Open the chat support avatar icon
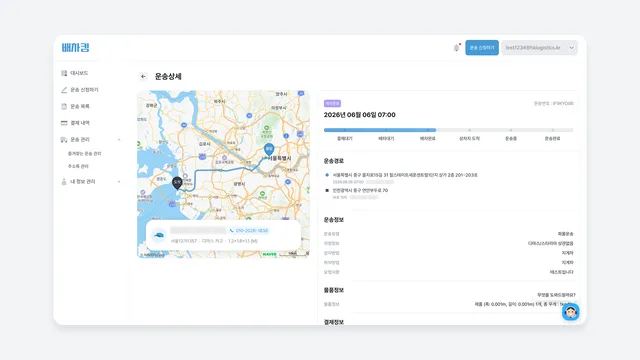This screenshot has width=640, height=360. (x=570, y=312)
